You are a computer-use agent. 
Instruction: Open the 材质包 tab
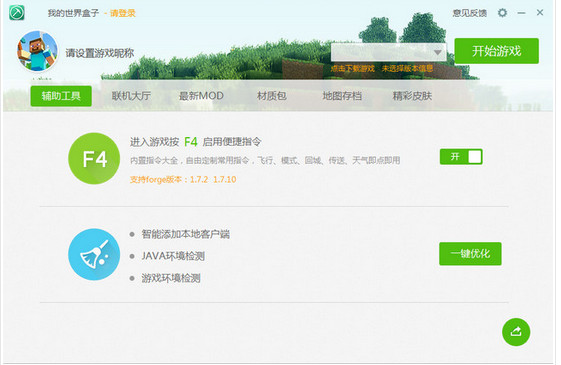[x=272, y=96]
